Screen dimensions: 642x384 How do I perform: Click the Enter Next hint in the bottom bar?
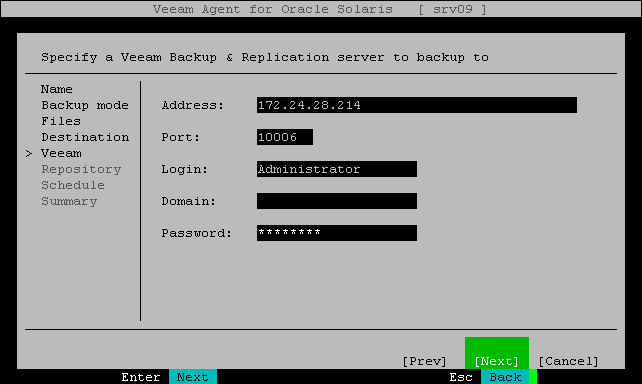[x=169, y=377]
